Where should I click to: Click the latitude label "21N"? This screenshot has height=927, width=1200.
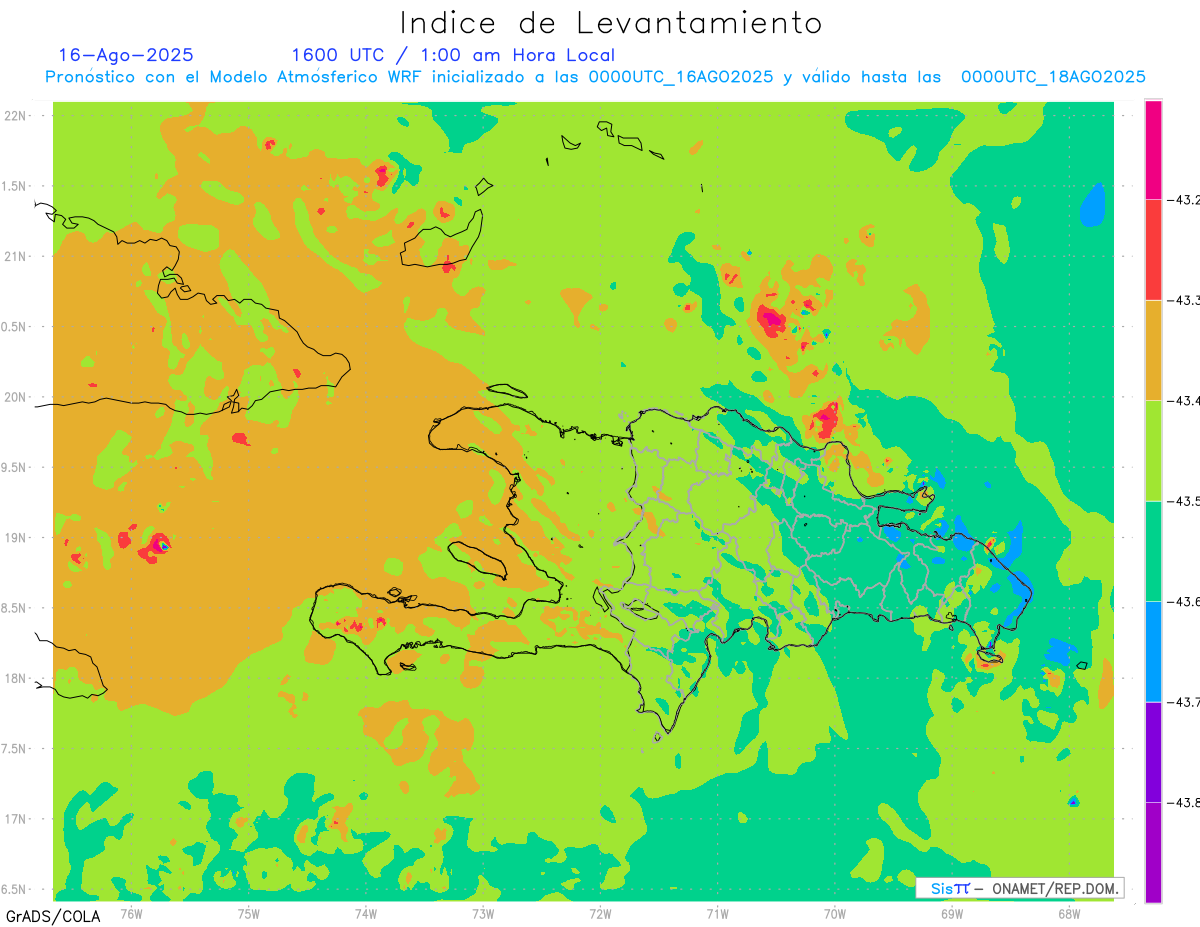[16, 256]
